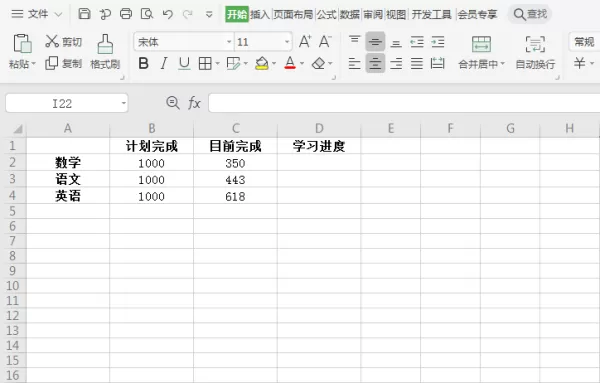600x383 pixels.
Task: Cut selection with 剪切 scissors
Action: pos(64,41)
